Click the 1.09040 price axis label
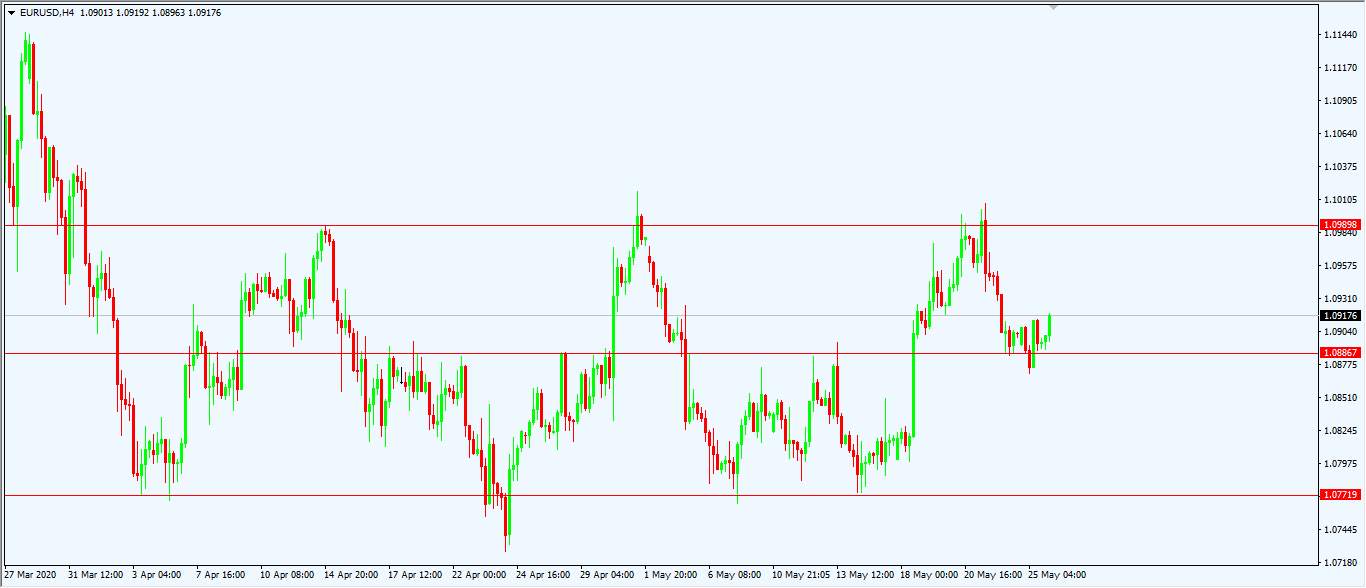The height and width of the screenshot is (588, 1366). pyautogui.click(x=1340, y=332)
